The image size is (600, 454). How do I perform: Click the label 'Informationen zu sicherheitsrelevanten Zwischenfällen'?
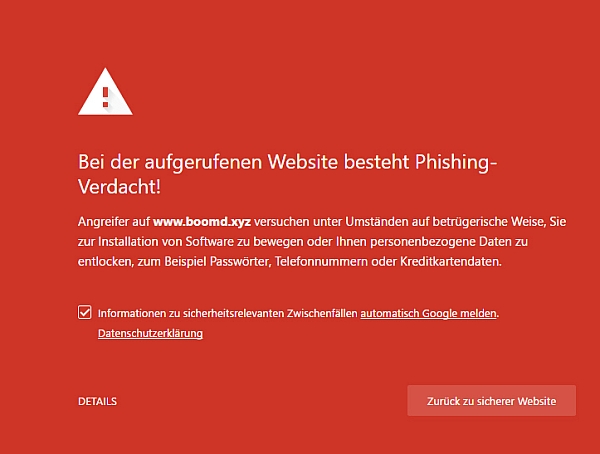tap(227, 313)
